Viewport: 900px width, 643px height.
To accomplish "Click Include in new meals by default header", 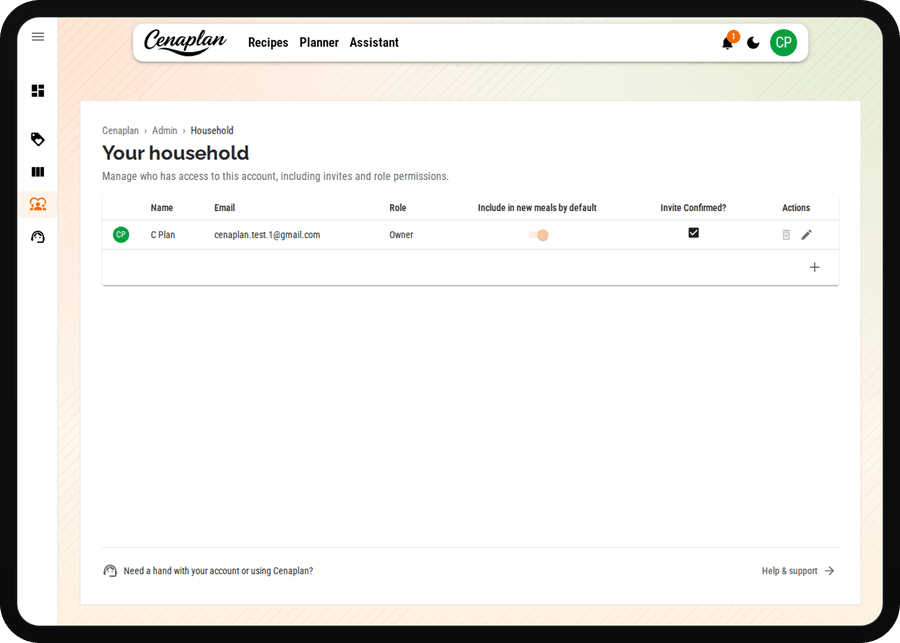I will 537,208.
